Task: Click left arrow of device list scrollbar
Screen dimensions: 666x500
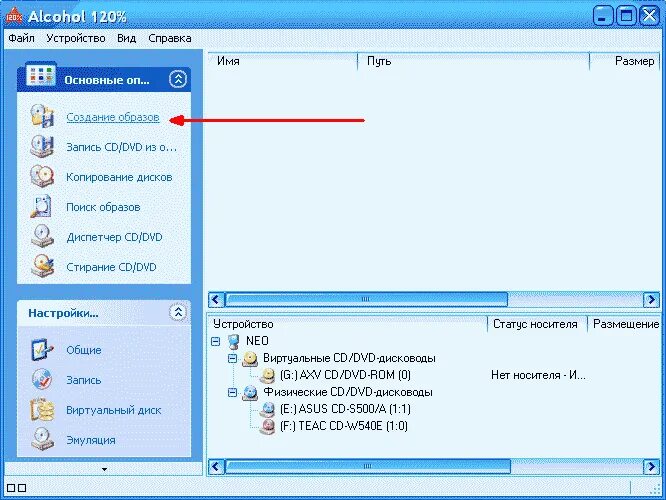Action: point(216,466)
